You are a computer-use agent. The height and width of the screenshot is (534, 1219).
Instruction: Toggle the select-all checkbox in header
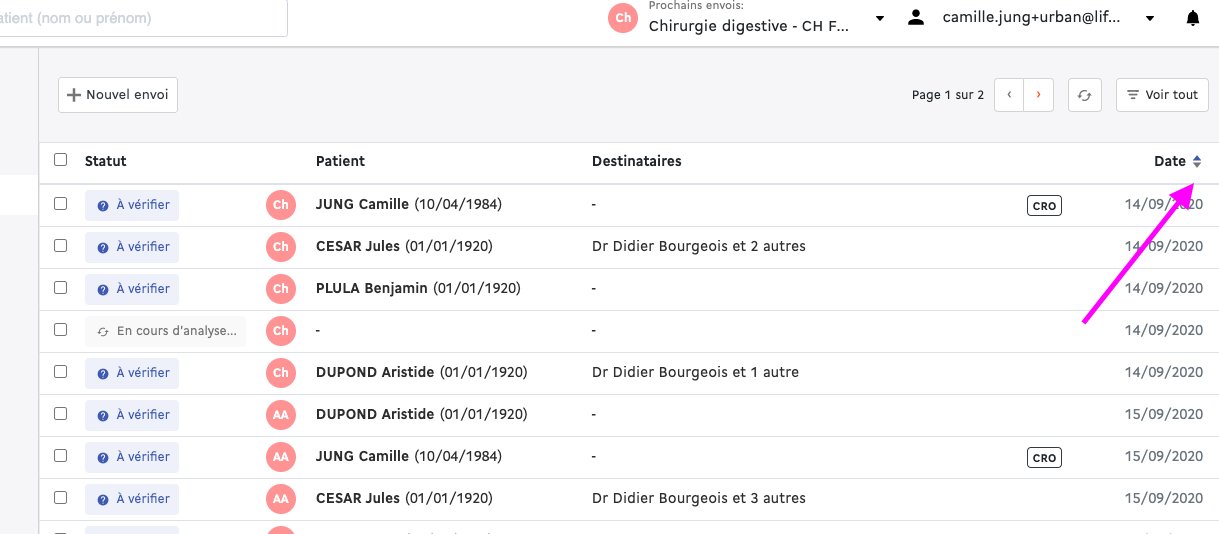point(61,160)
